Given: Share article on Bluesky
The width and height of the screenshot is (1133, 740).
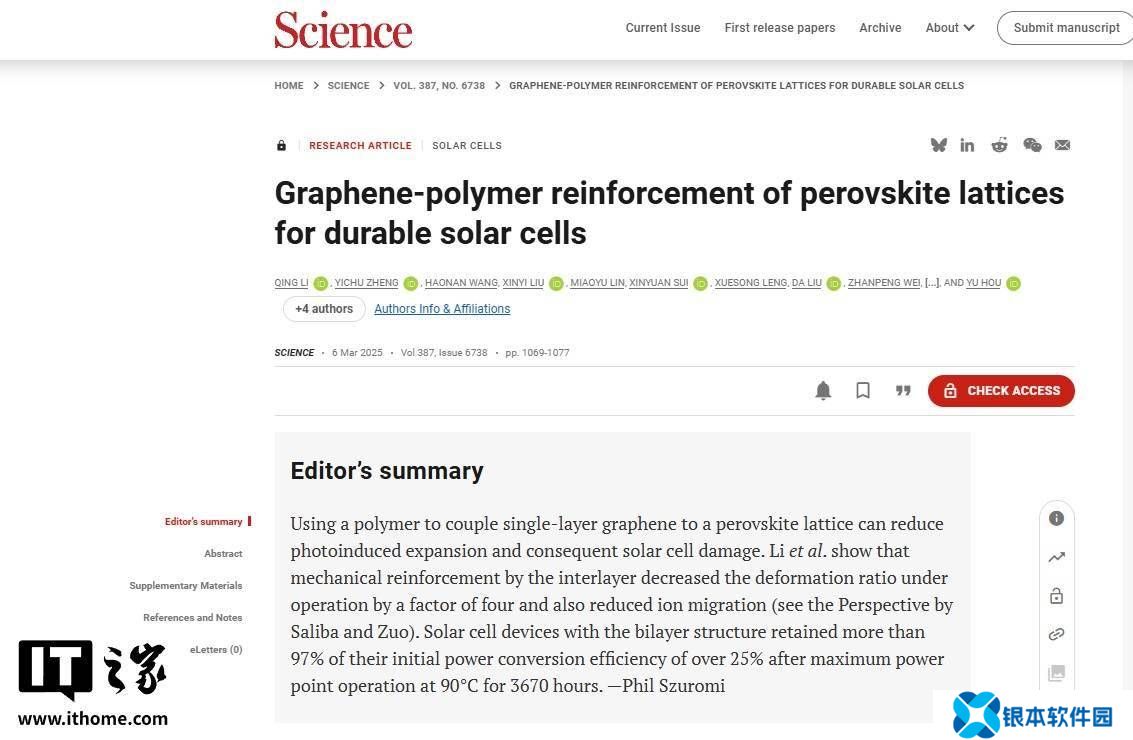Looking at the screenshot, I should [938, 145].
